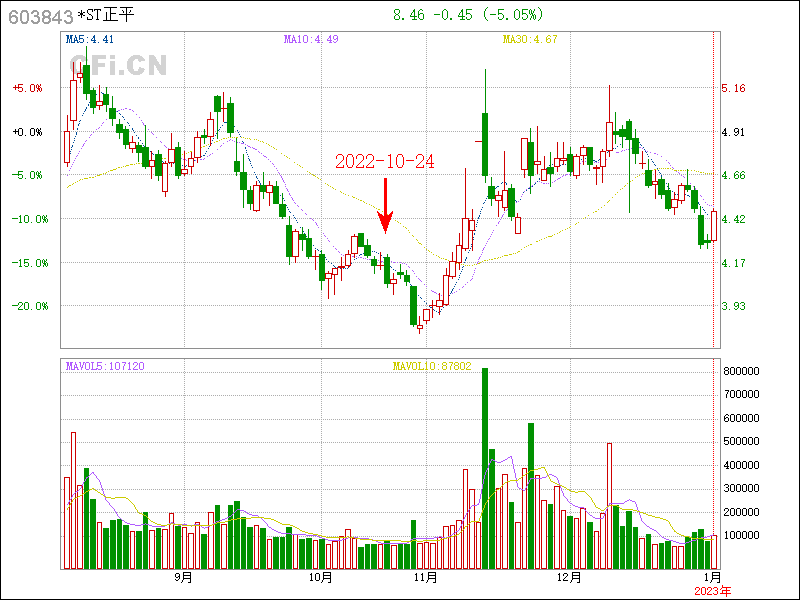Click the 9月 label on time axis

click(x=182, y=577)
